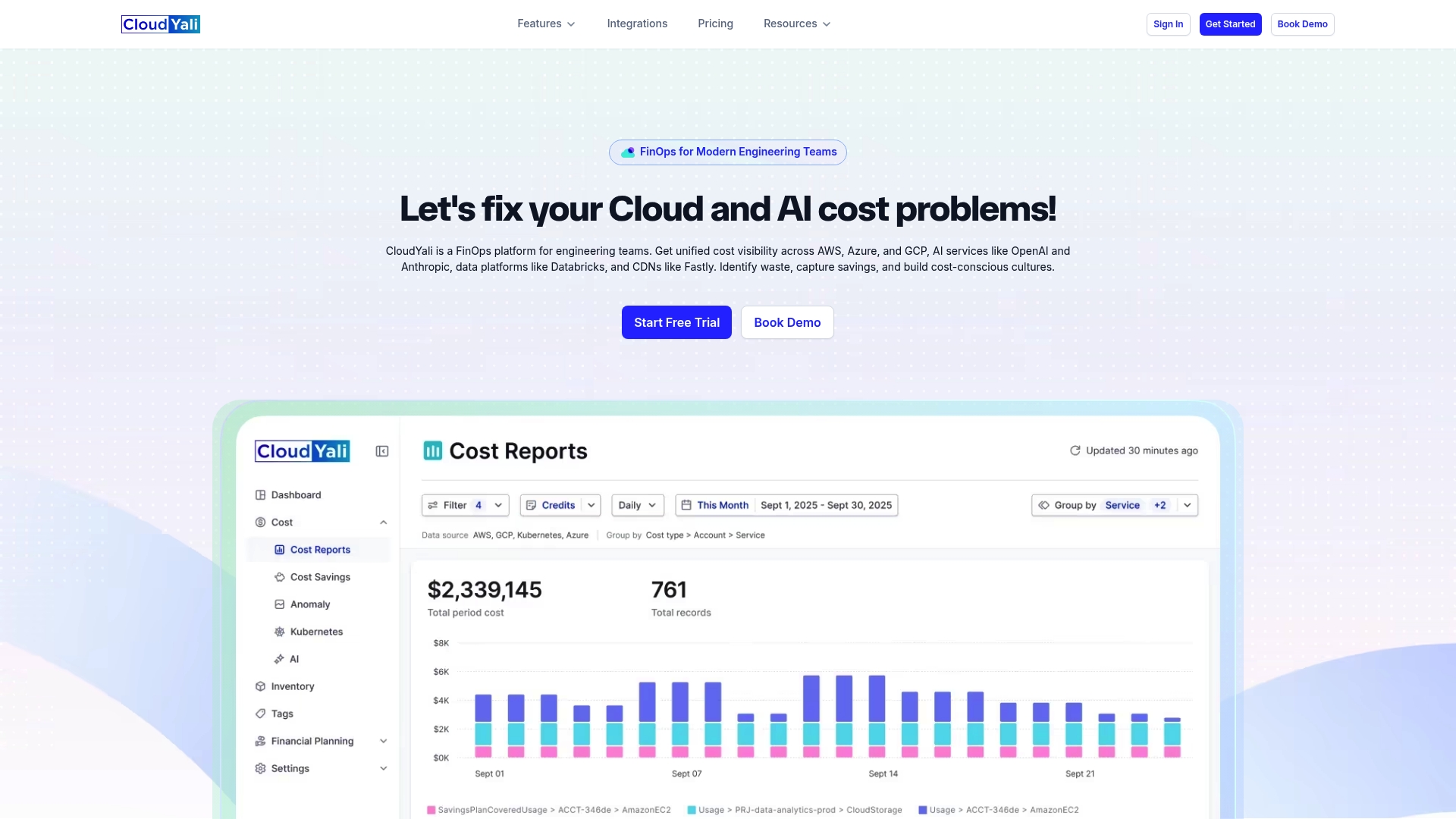Open the Pricing page
This screenshot has width=1456, height=819.
point(715,24)
